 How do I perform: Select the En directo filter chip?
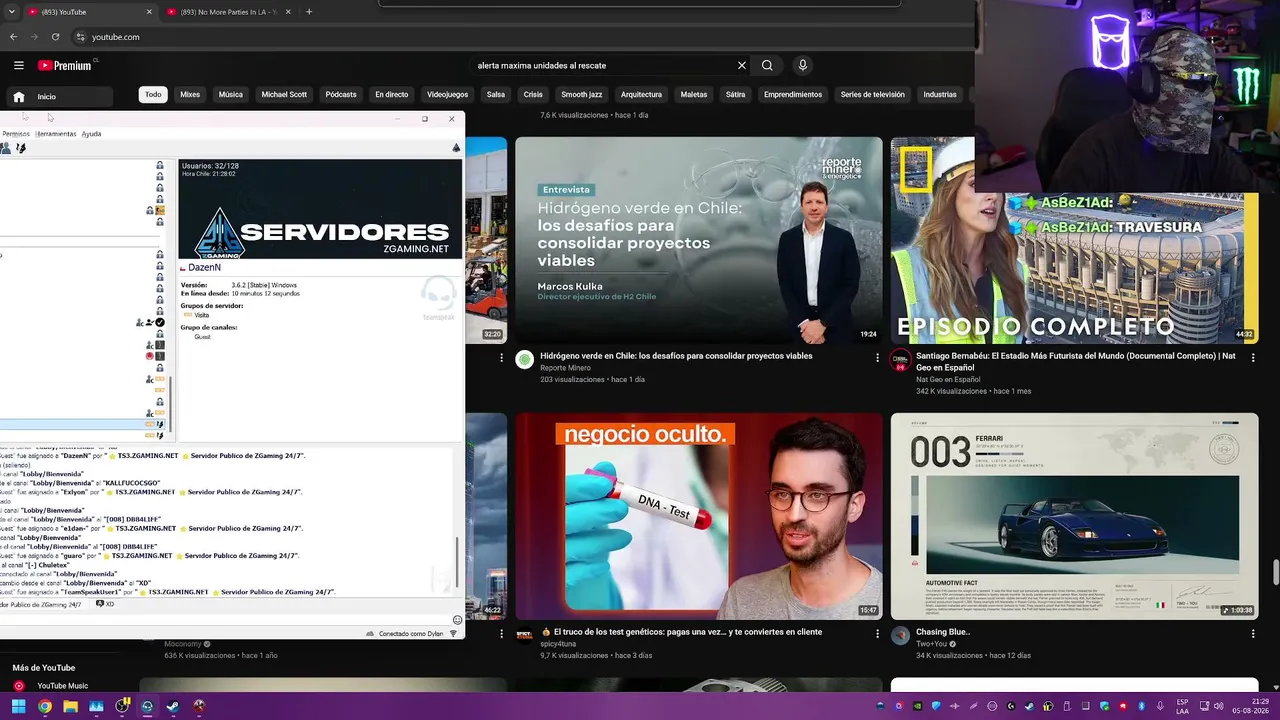(x=392, y=95)
